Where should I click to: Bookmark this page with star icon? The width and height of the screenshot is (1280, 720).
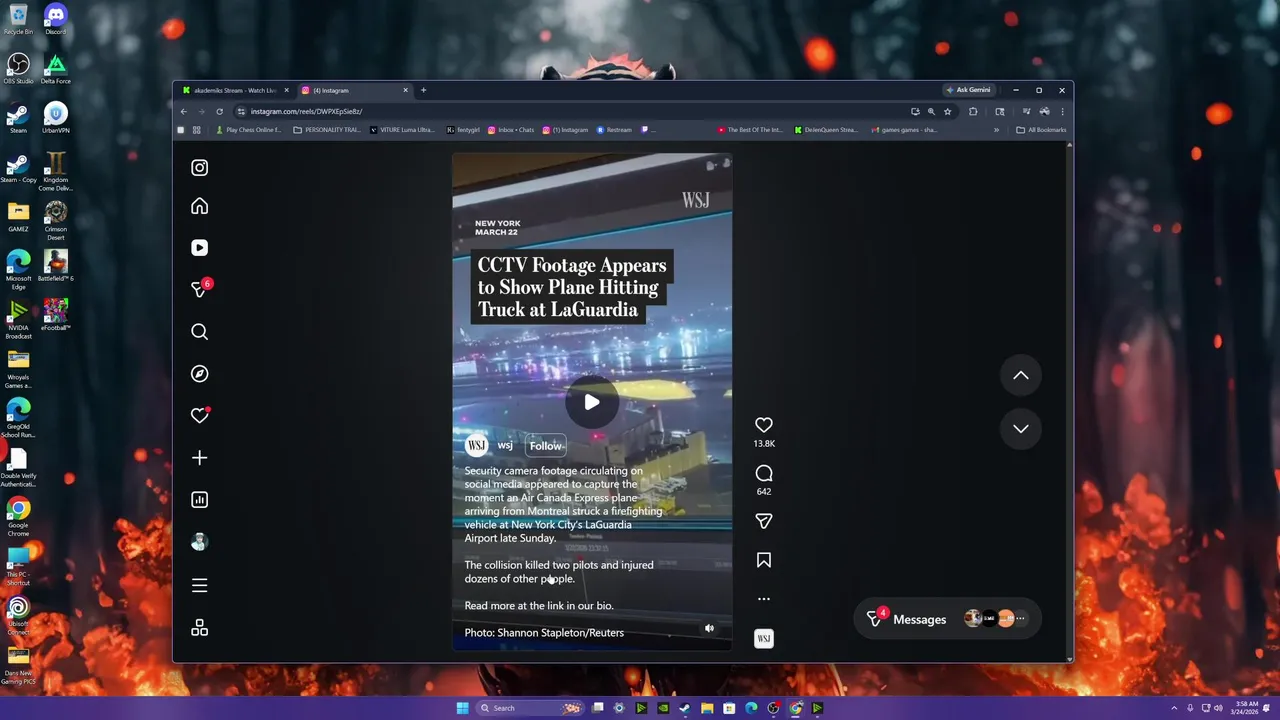pos(947,111)
